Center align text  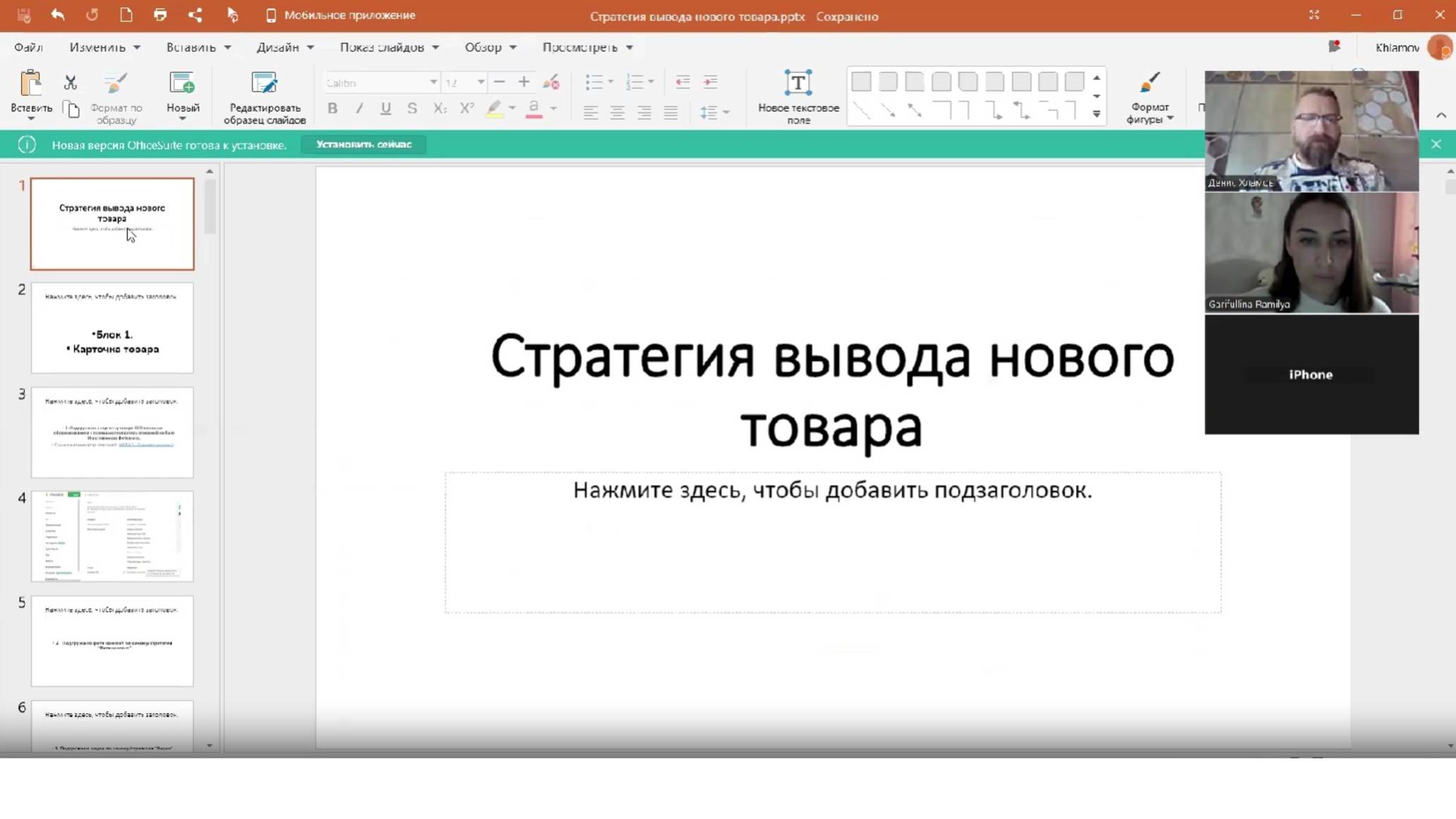(x=618, y=112)
